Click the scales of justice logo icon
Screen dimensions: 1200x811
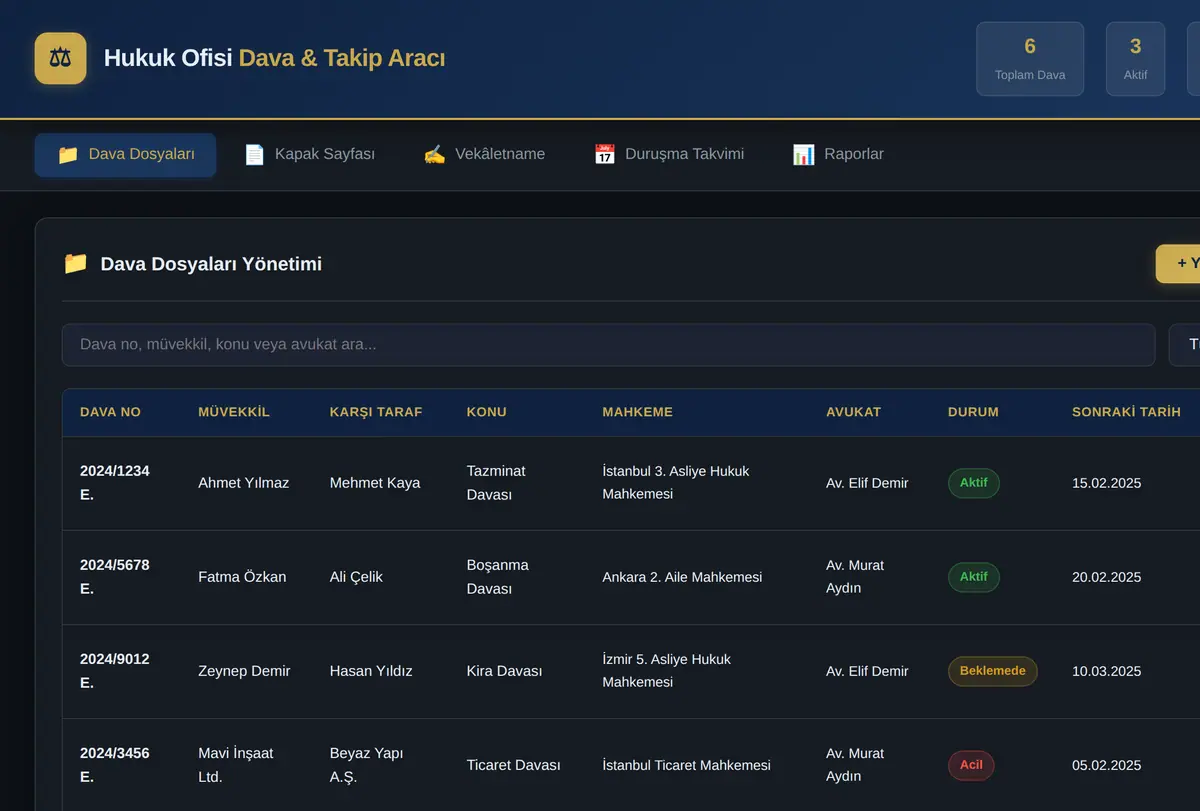coord(60,58)
